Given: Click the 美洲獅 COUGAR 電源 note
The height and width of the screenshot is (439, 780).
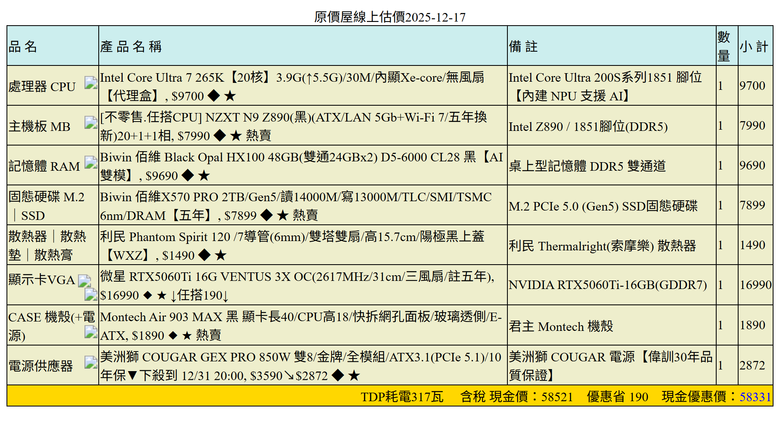Looking at the screenshot, I should pyautogui.click(x=610, y=366).
